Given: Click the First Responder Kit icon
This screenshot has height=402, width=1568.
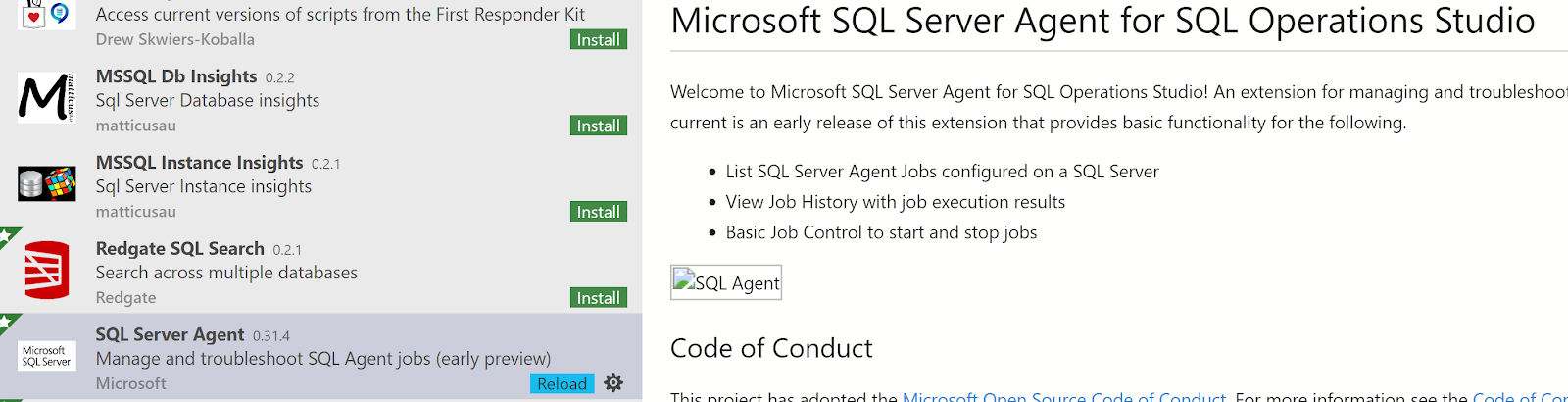Looking at the screenshot, I should 46,14.
